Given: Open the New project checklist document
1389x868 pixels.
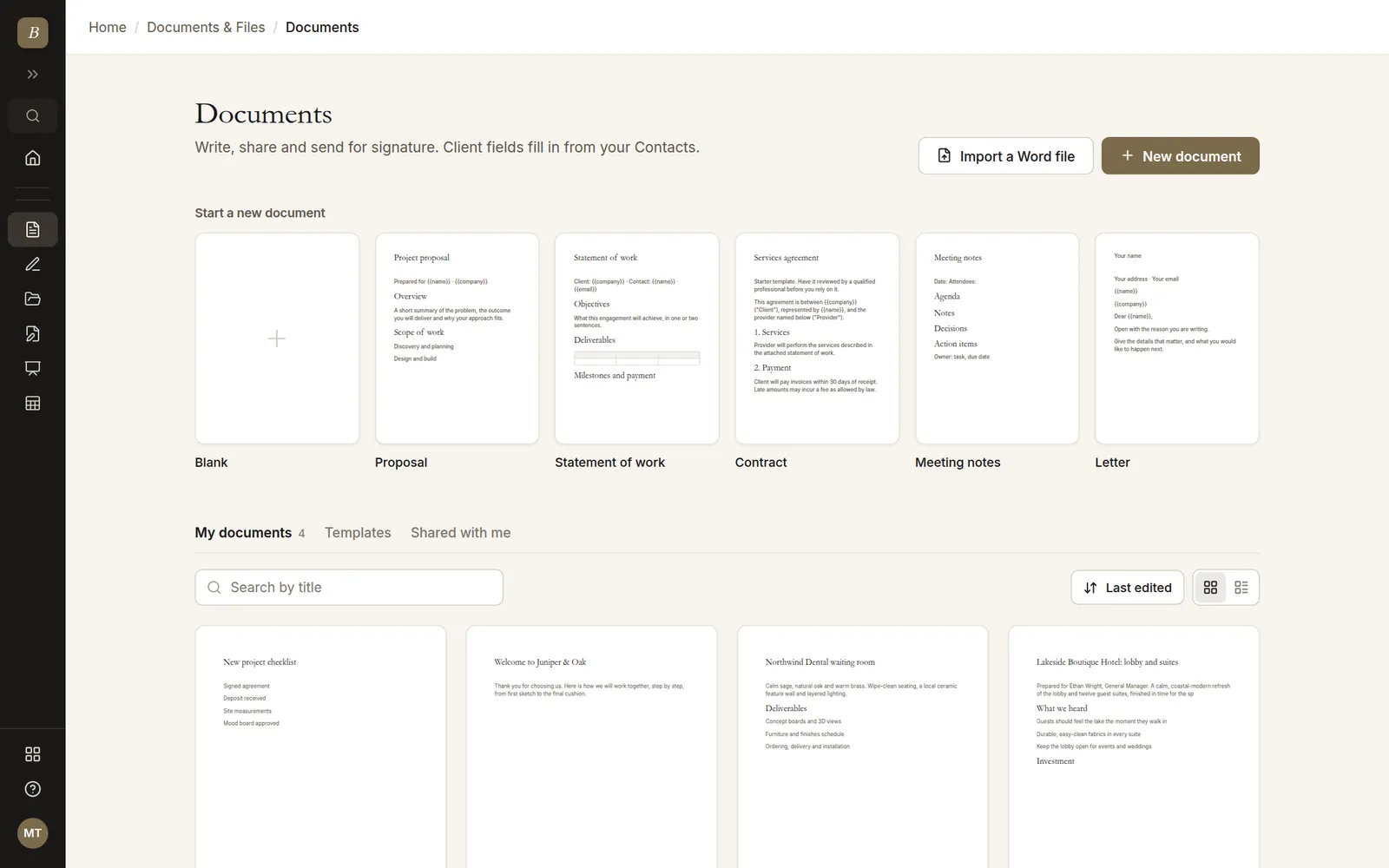Looking at the screenshot, I should [x=320, y=746].
